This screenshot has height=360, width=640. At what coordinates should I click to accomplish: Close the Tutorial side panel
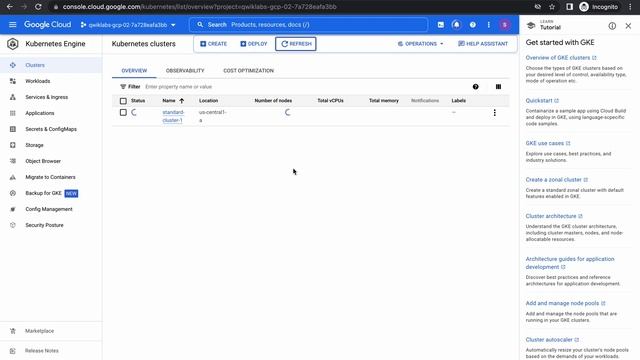(x=628, y=26)
